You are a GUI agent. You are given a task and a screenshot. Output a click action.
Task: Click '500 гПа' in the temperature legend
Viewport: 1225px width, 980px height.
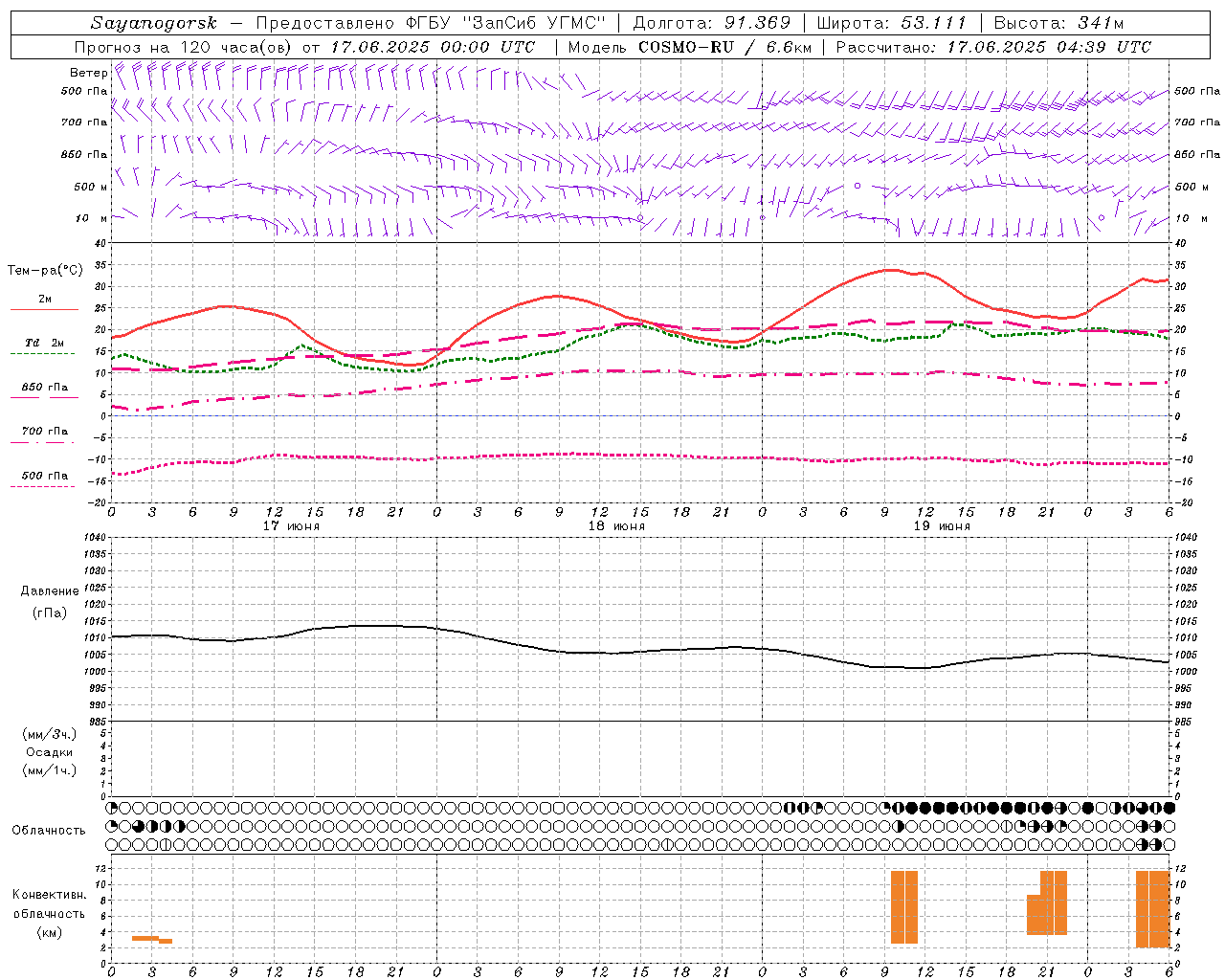tap(45, 476)
